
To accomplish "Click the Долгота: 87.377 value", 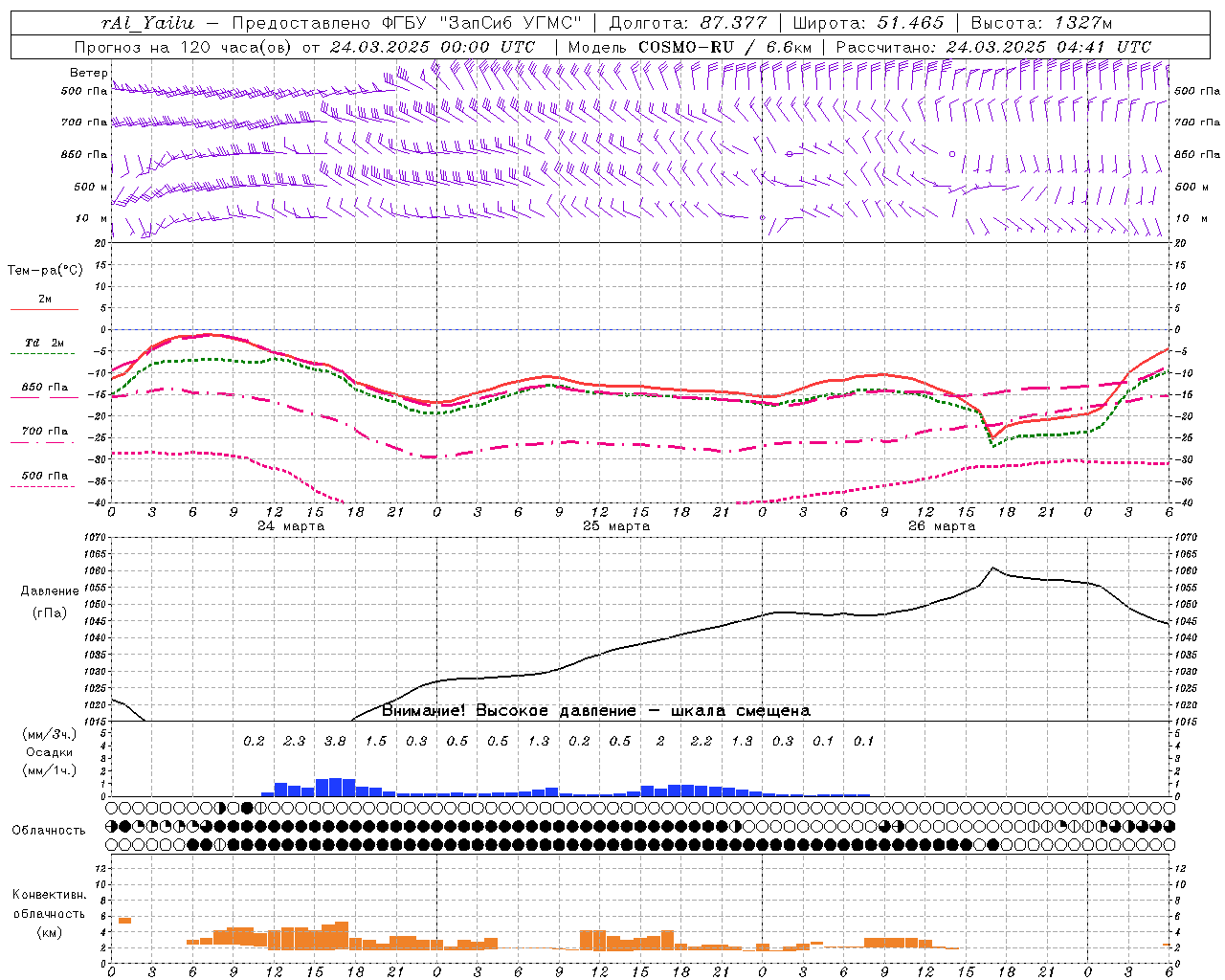I will (x=688, y=23).
